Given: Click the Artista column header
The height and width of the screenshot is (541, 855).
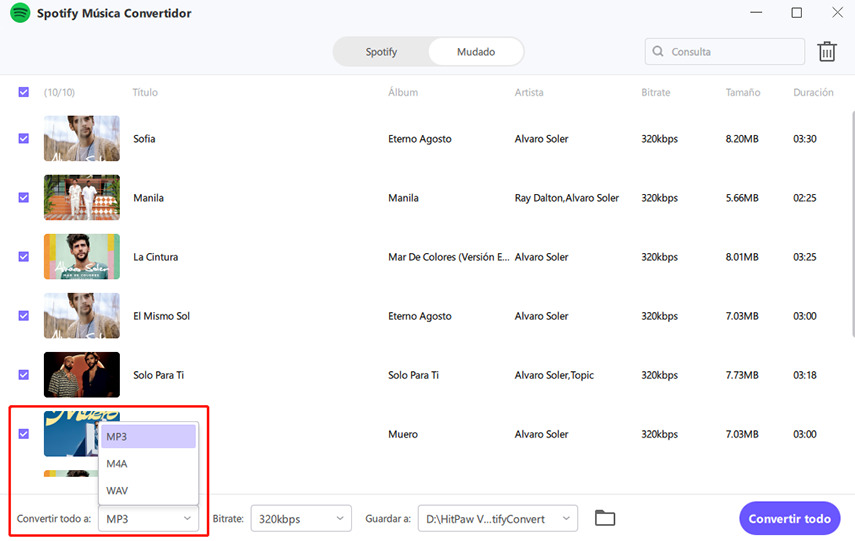Looking at the screenshot, I should (529, 92).
